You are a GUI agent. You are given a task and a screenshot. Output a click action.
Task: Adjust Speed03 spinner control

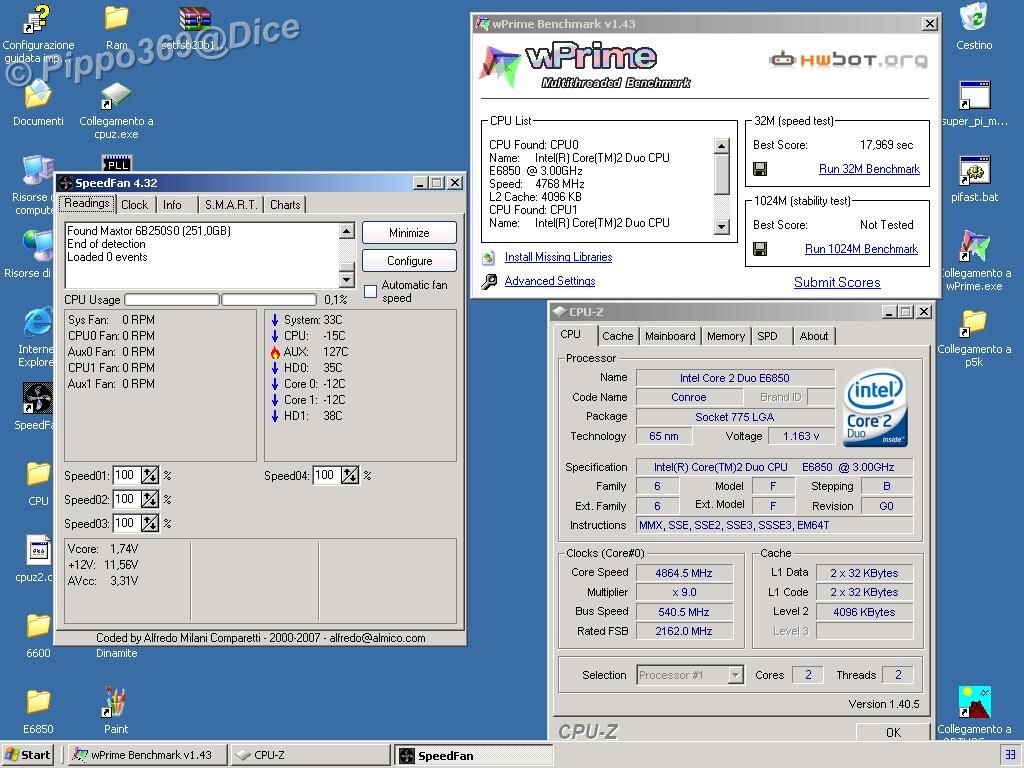point(150,523)
